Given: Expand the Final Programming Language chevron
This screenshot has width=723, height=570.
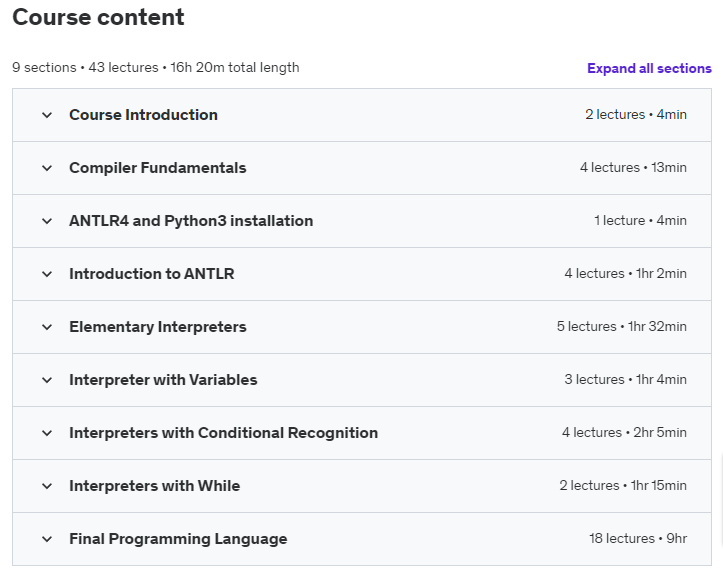Looking at the screenshot, I should pos(47,539).
